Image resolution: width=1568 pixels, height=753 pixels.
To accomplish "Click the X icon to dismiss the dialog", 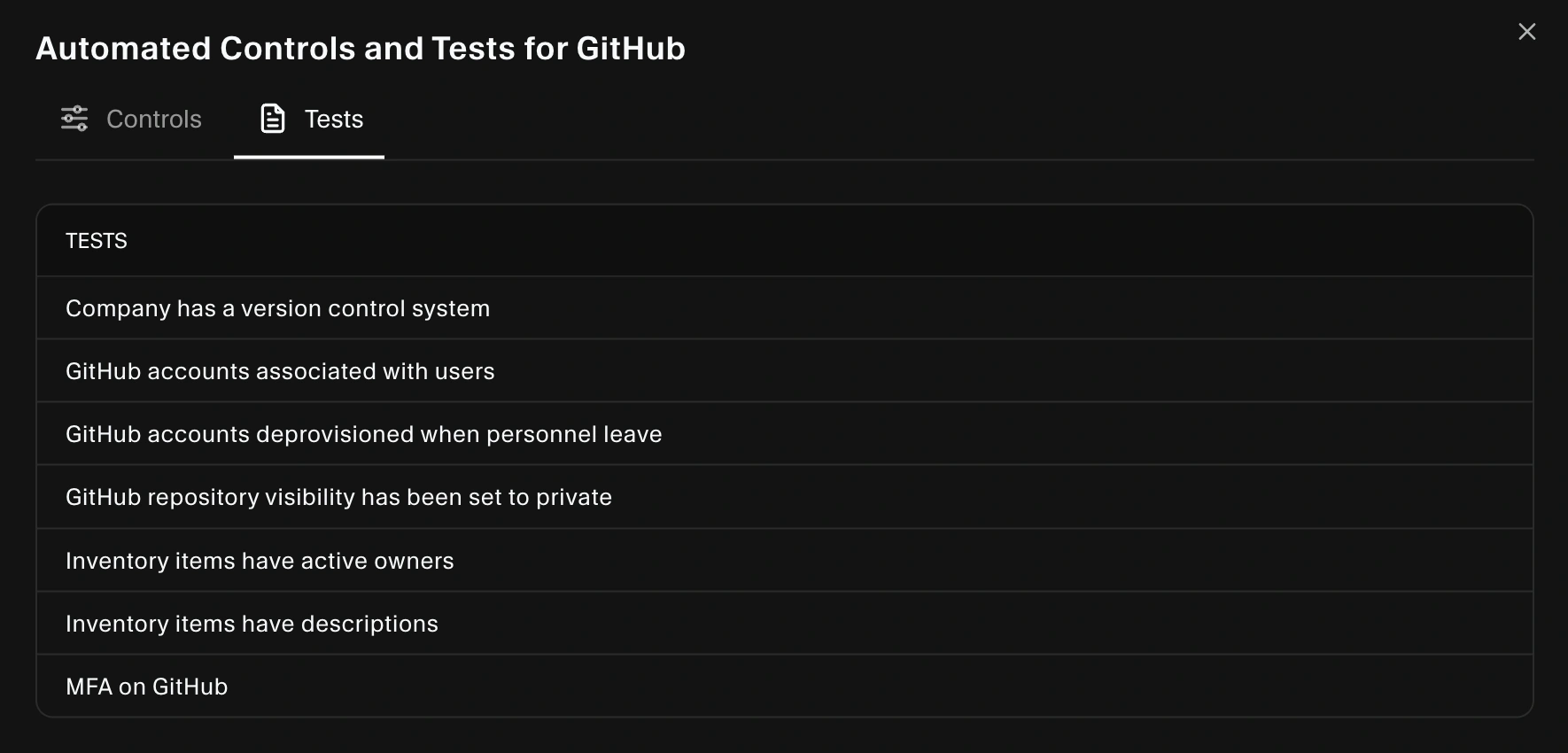I will pos(1527,31).
